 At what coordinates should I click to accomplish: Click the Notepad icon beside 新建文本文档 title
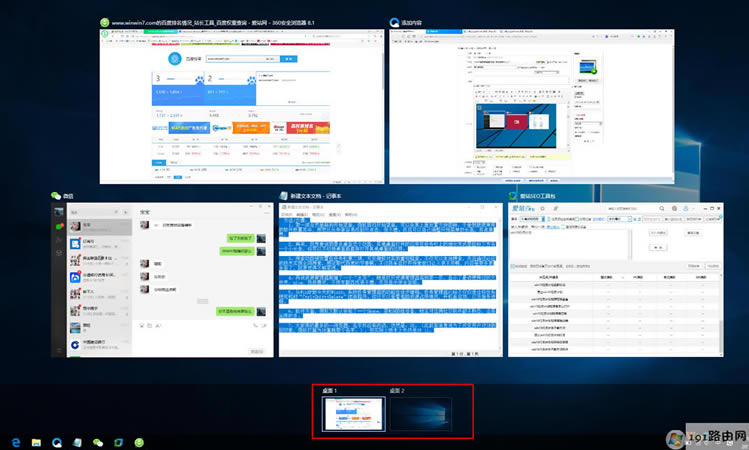point(283,196)
